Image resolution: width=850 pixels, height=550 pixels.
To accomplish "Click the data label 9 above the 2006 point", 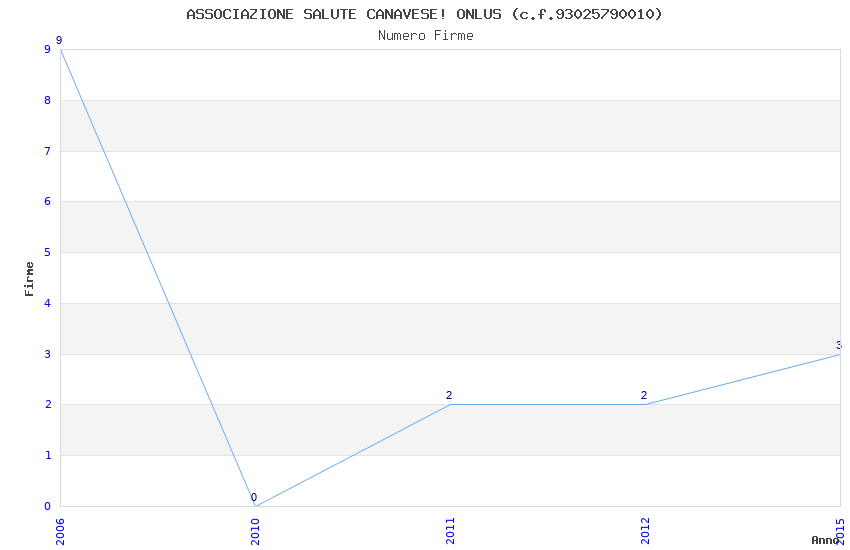I will click(59, 40).
